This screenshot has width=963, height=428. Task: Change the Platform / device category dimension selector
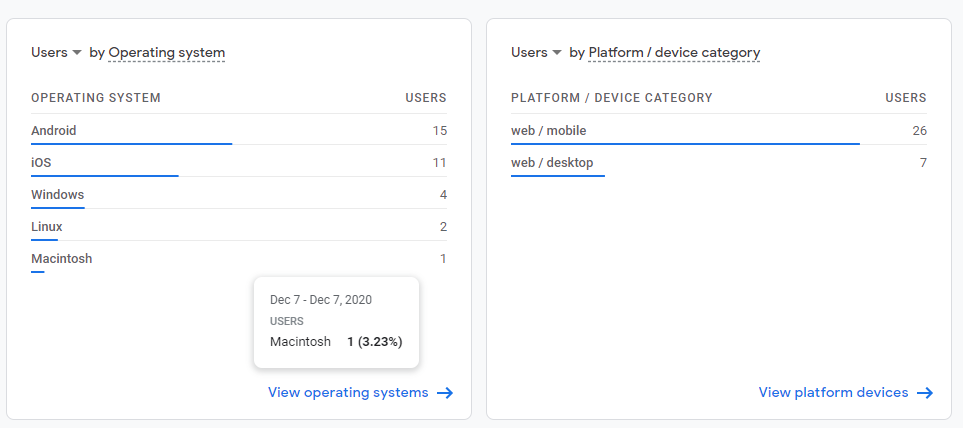pos(674,52)
